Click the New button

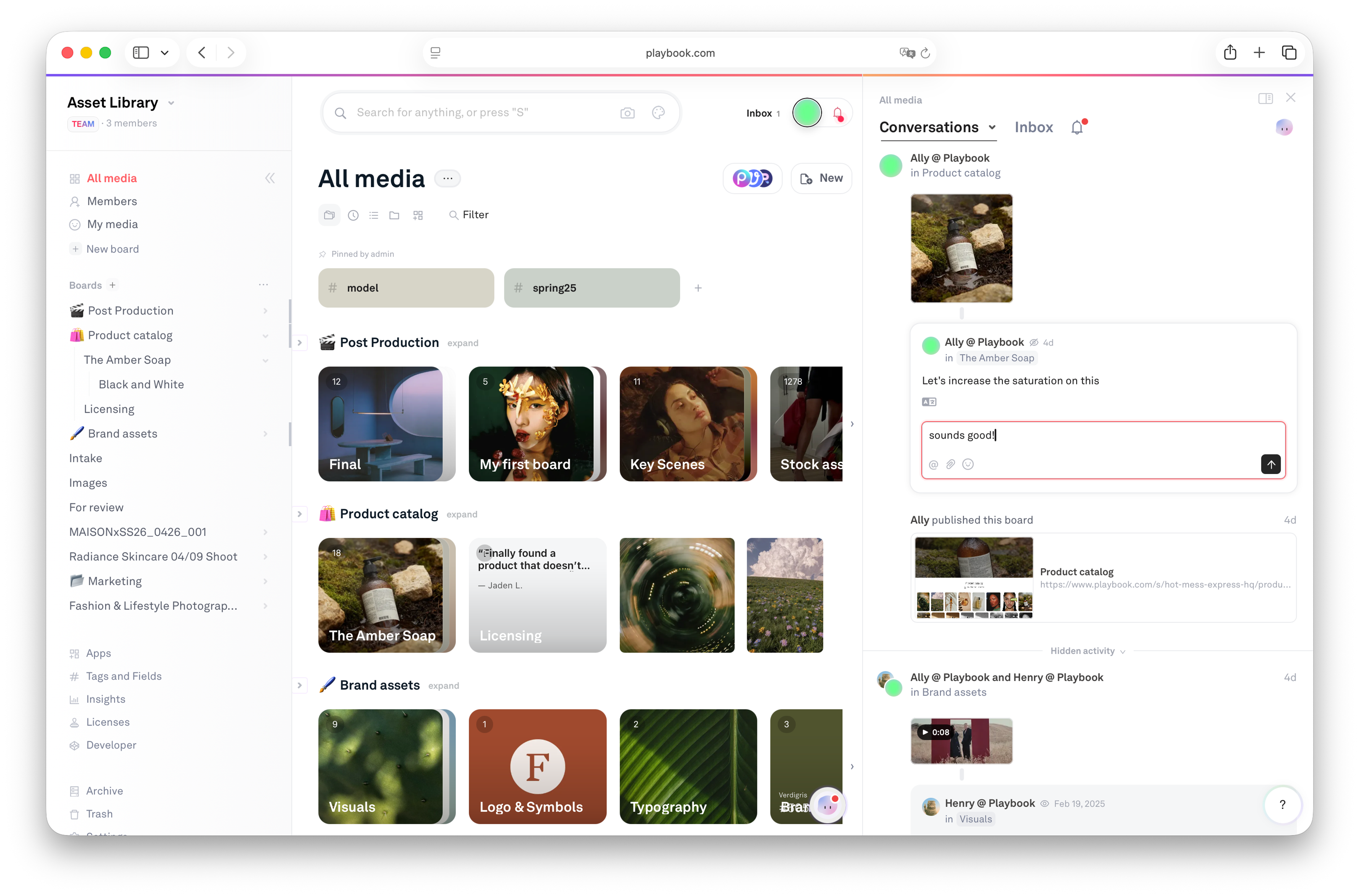click(821, 178)
